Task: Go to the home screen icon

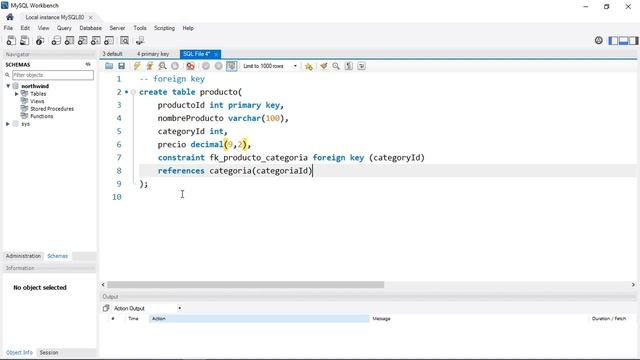Action: point(10,17)
